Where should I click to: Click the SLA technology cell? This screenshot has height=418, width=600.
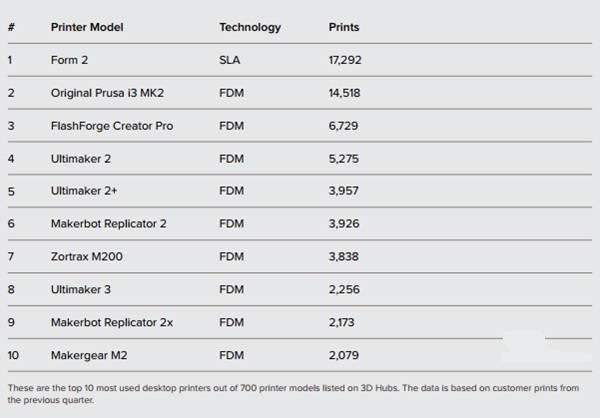(x=230, y=60)
